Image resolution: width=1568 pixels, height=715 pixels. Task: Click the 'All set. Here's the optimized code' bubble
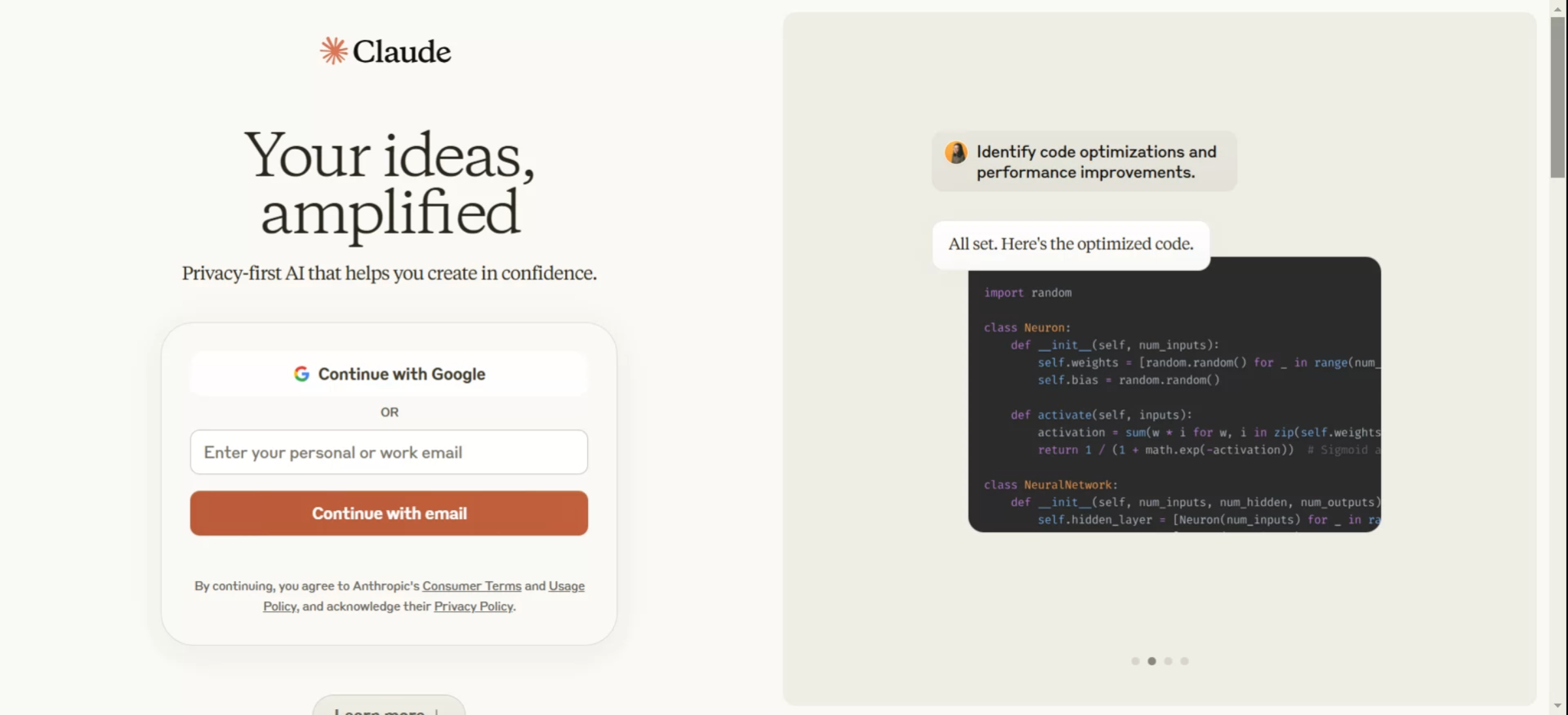pyautogui.click(x=1070, y=244)
